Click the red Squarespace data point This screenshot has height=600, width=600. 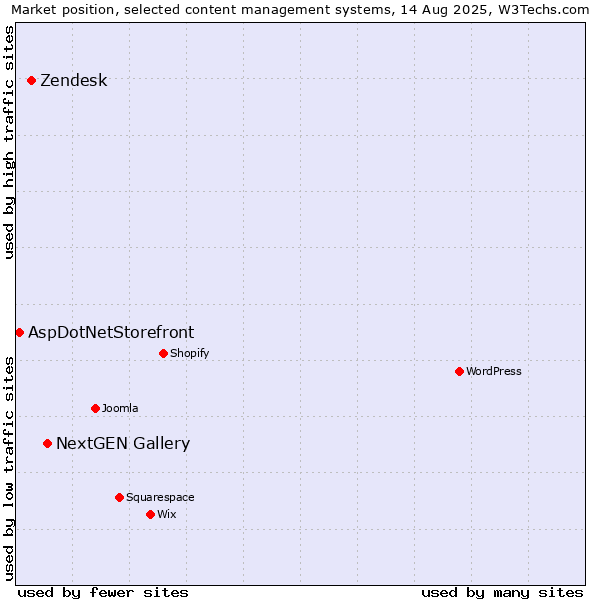click(119, 497)
